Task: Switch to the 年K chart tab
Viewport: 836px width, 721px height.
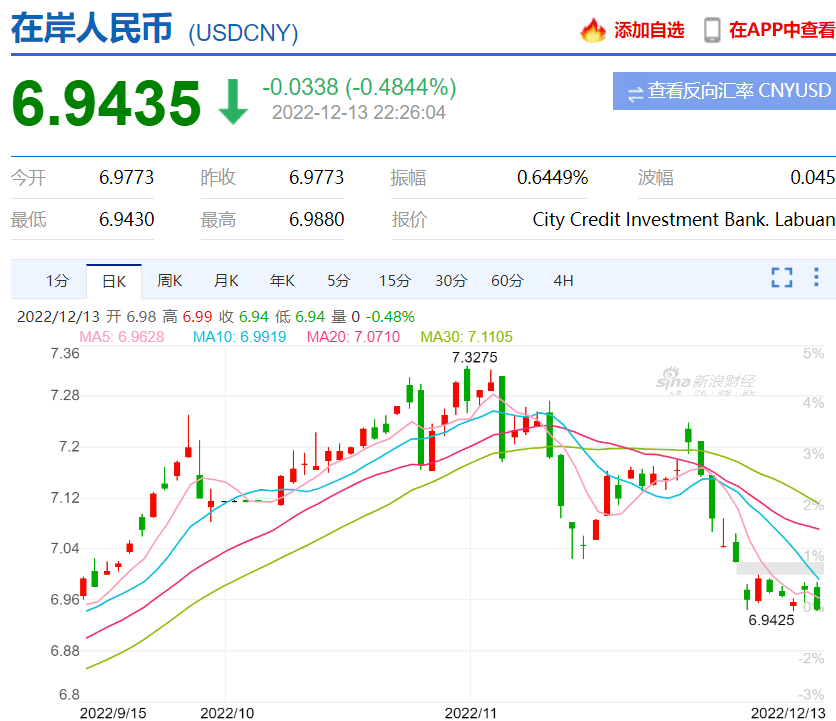Action: pos(282,281)
